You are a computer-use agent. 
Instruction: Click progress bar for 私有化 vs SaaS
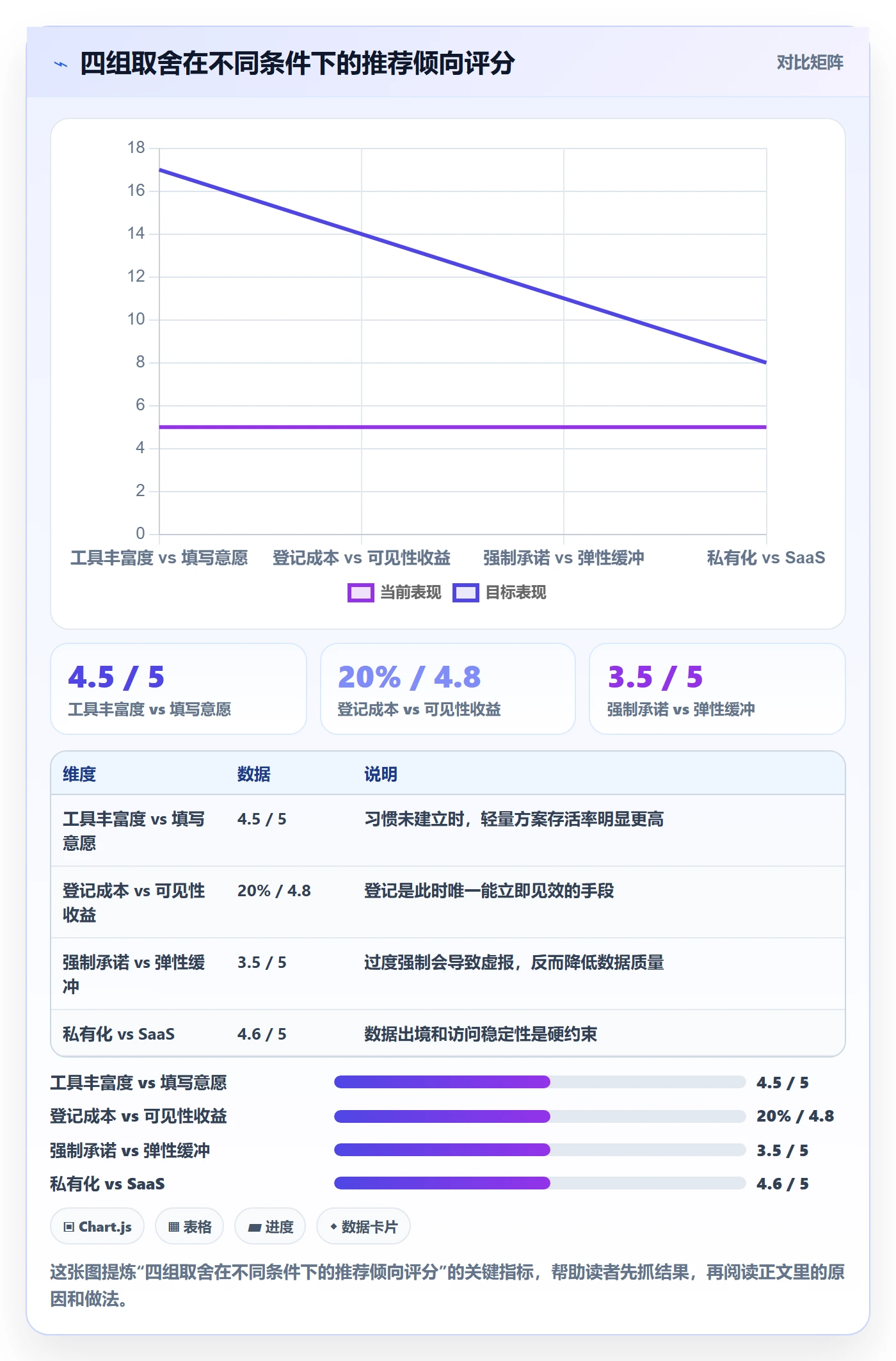click(x=540, y=1184)
